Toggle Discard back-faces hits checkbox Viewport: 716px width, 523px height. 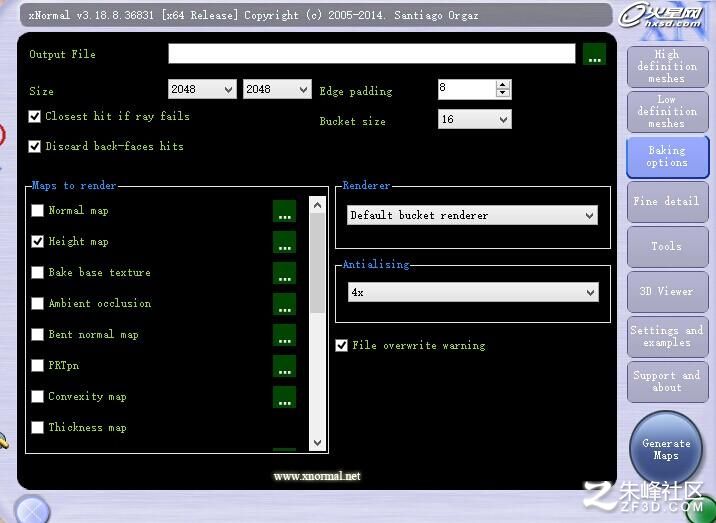tap(35, 147)
